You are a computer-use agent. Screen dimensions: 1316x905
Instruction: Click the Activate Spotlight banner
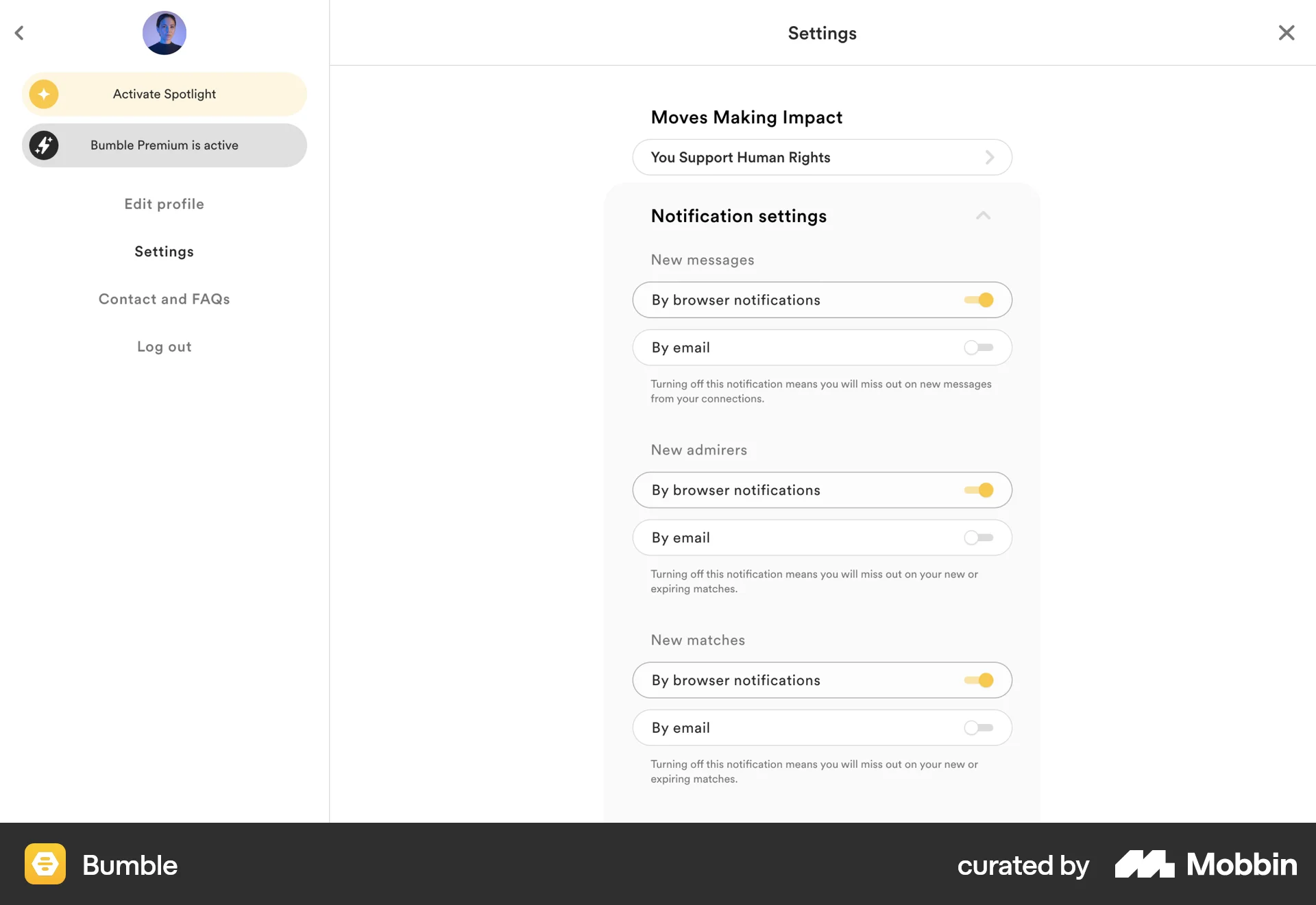[x=164, y=94]
